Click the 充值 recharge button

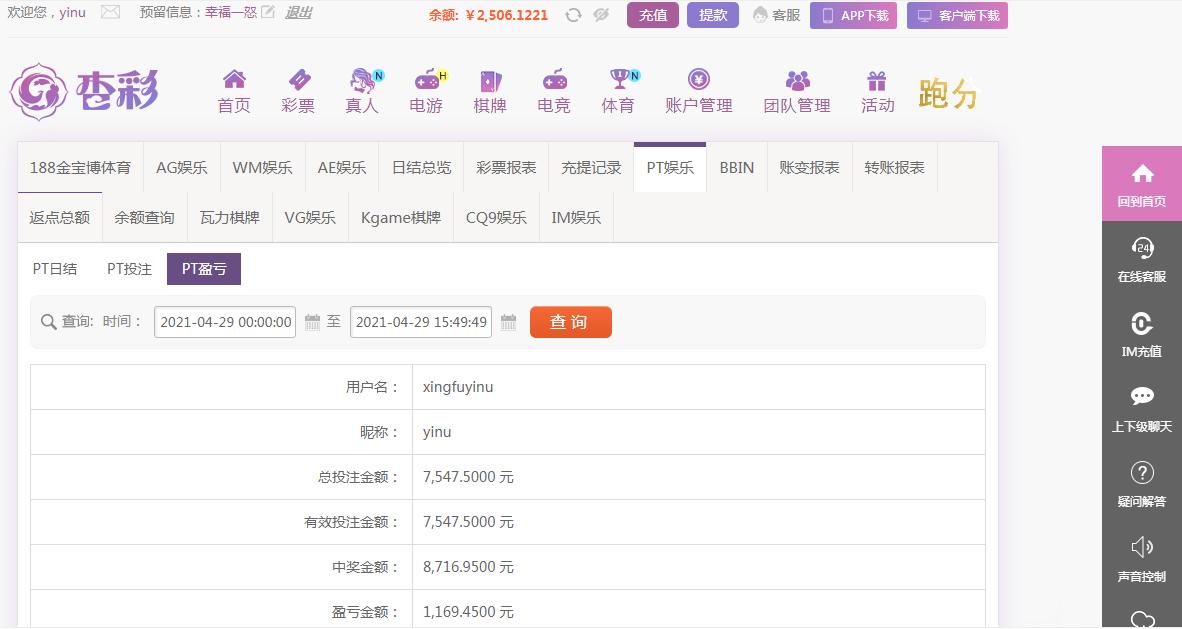point(653,15)
